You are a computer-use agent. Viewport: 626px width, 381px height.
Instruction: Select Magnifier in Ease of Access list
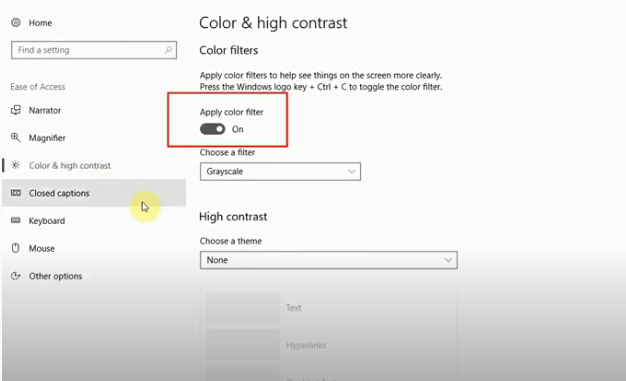click(47, 138)
